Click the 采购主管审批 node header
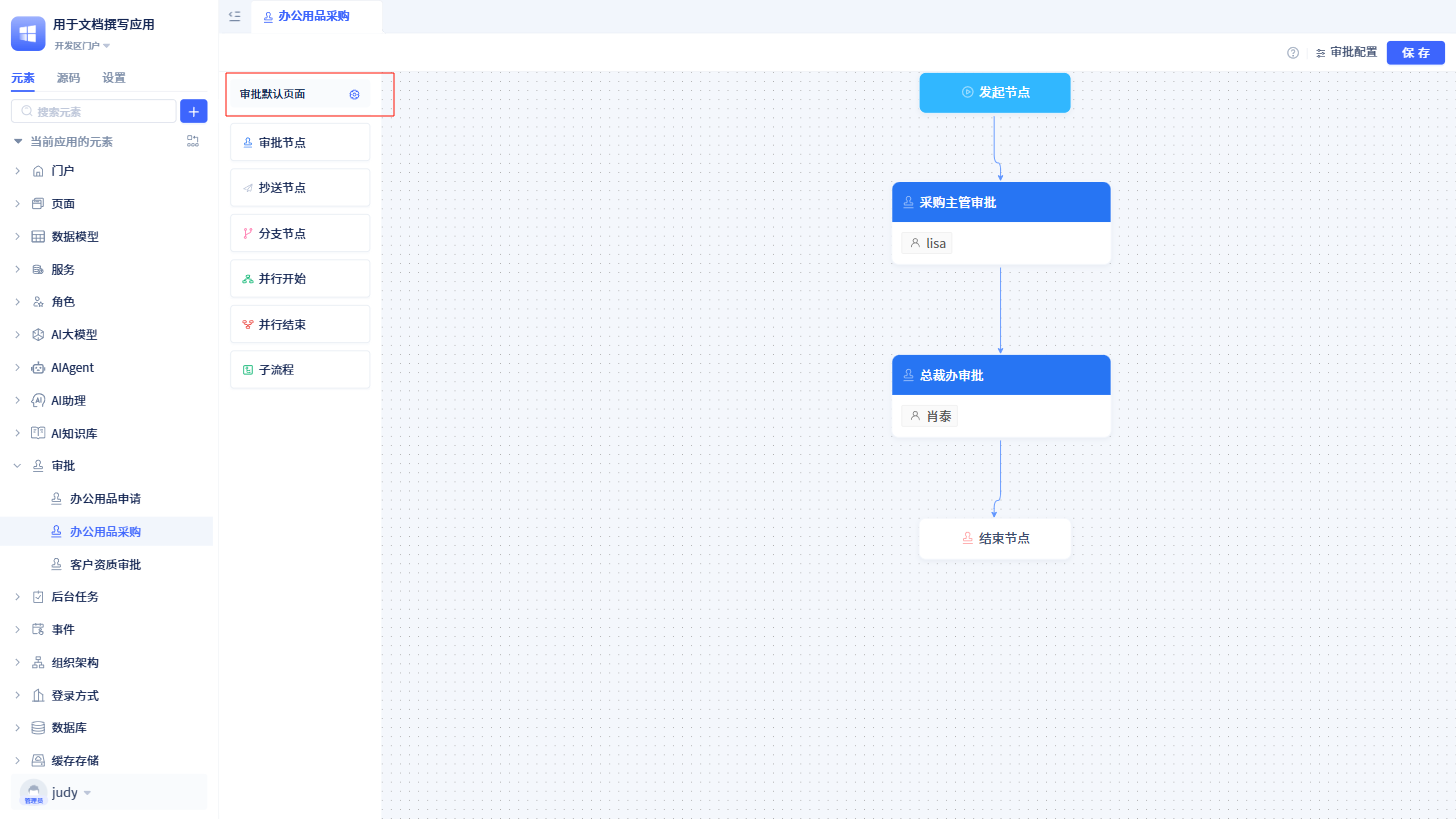This screenshot has width=1456, height=819. pyautogui.click(x=1001, y=202)
